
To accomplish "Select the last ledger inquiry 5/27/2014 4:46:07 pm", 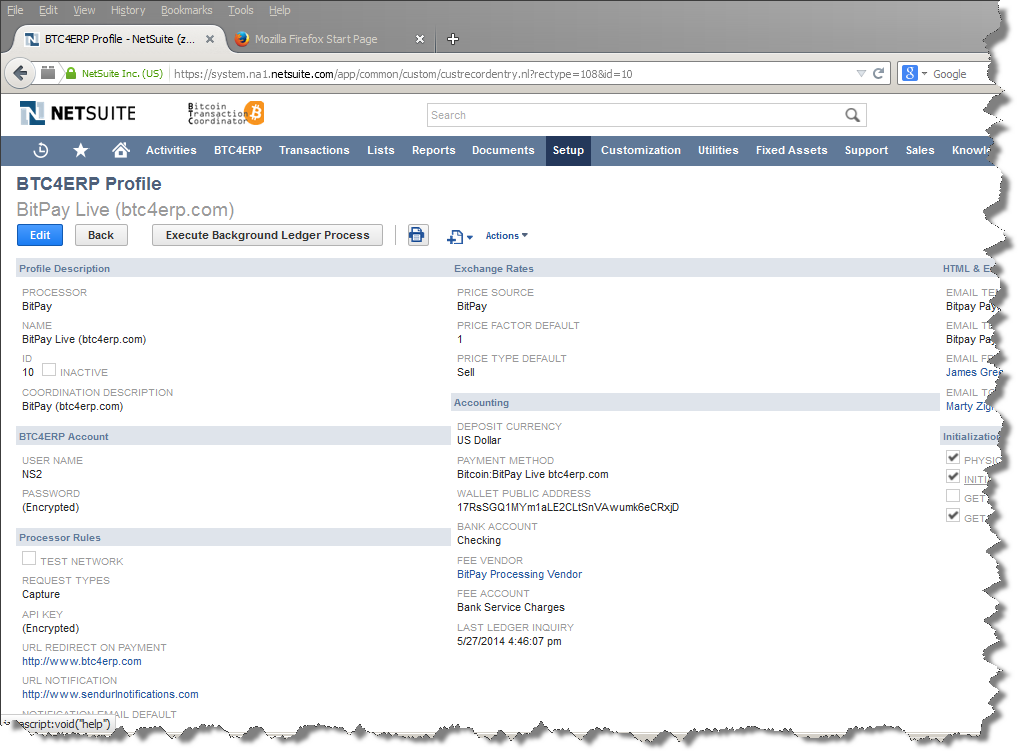I will point(509,641).
